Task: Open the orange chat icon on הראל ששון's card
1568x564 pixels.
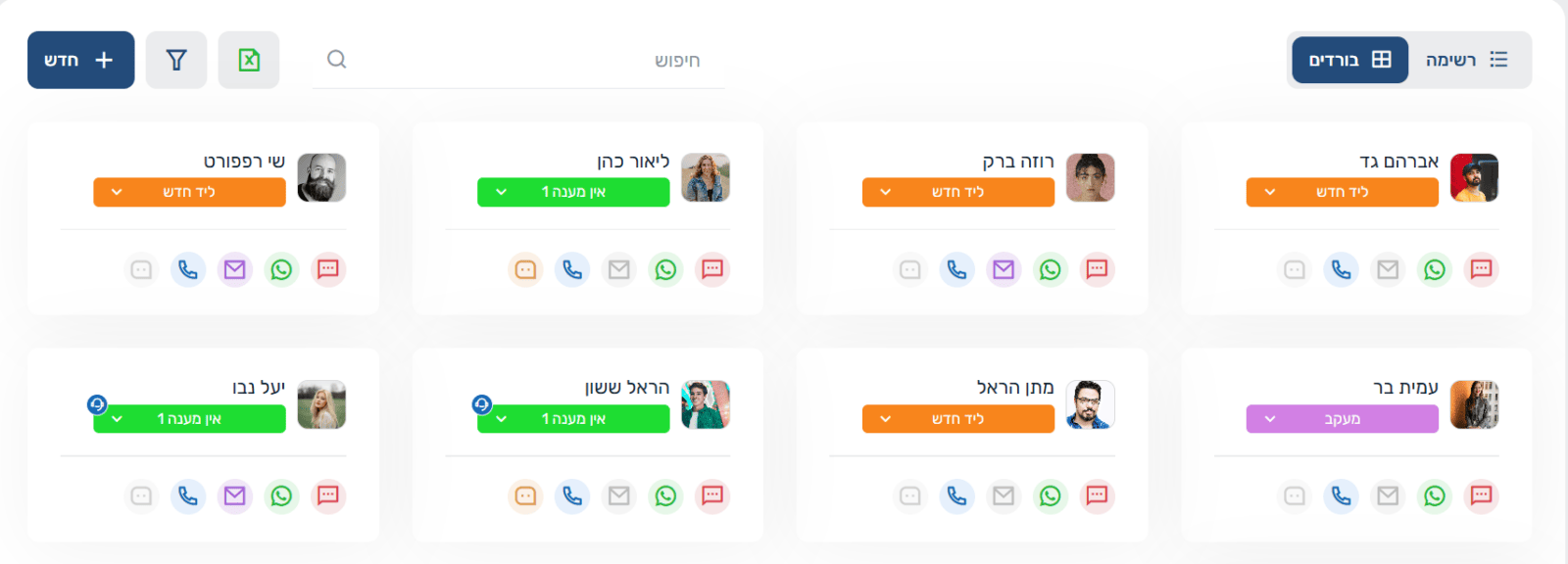Action: click(525, 496)
